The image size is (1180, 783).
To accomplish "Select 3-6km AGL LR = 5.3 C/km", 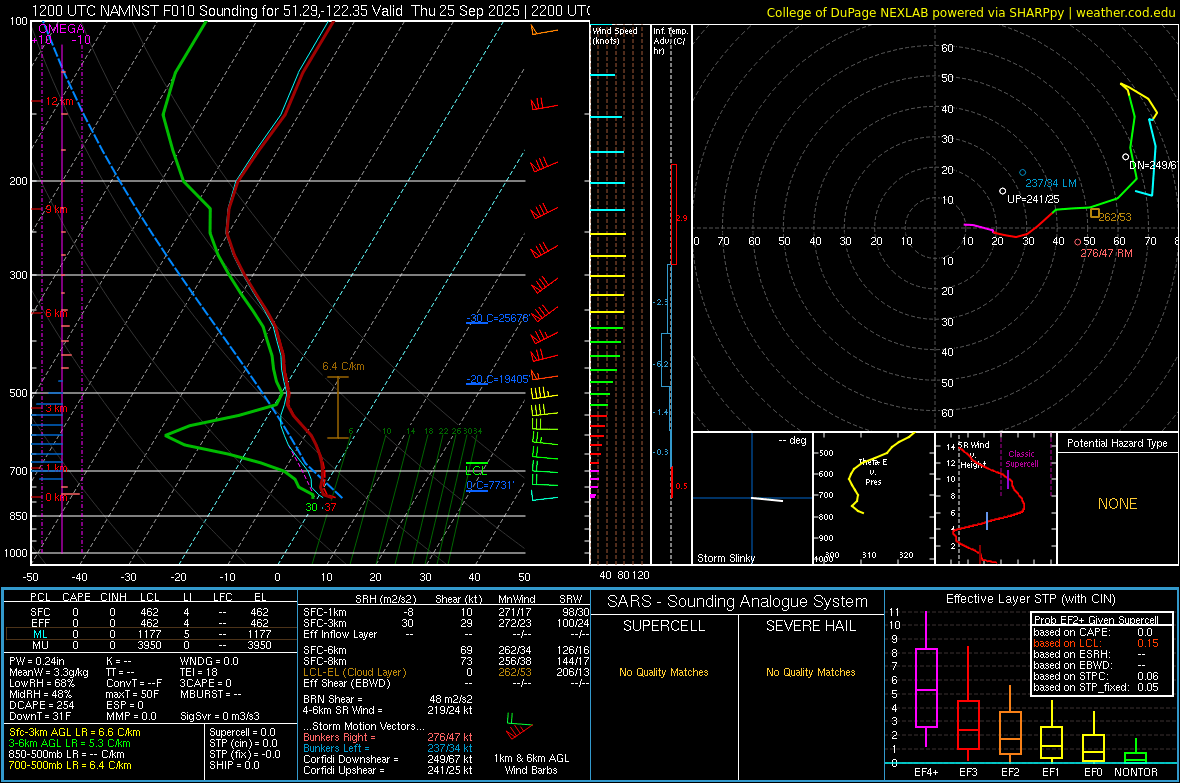I will [70, 743].
